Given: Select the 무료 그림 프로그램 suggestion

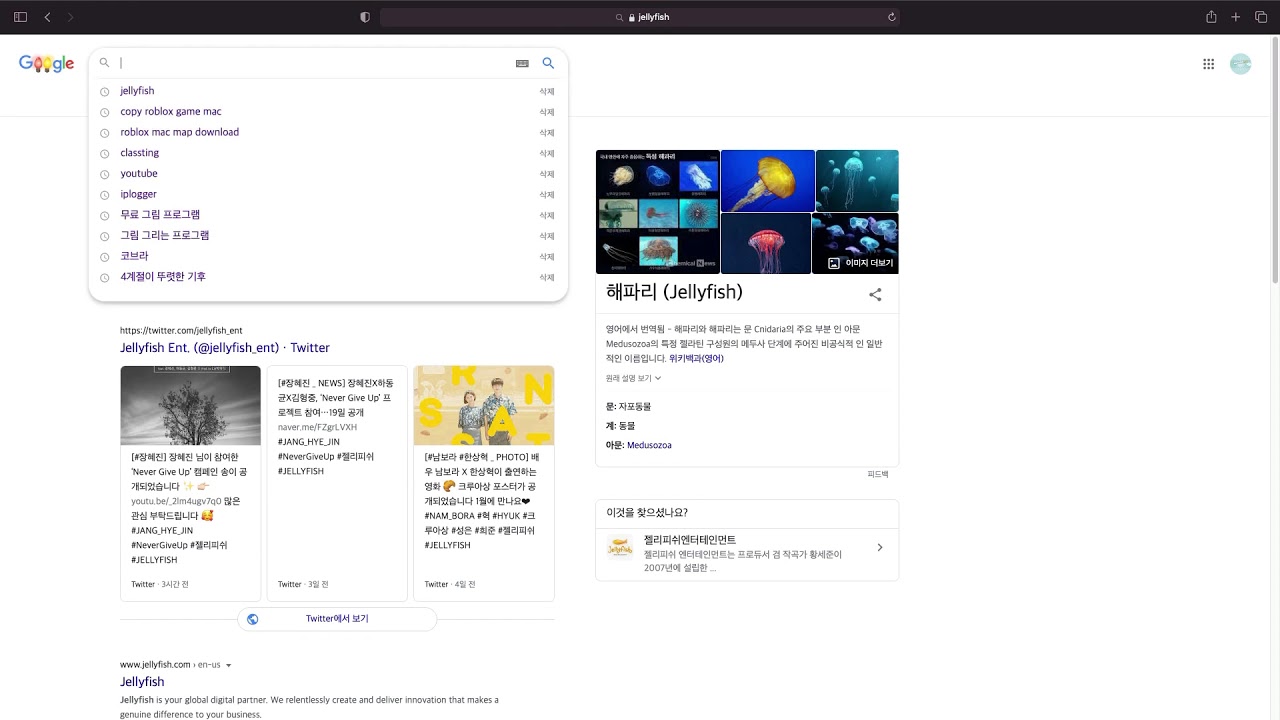Looking at the screenshot, I should pos(160,215).
